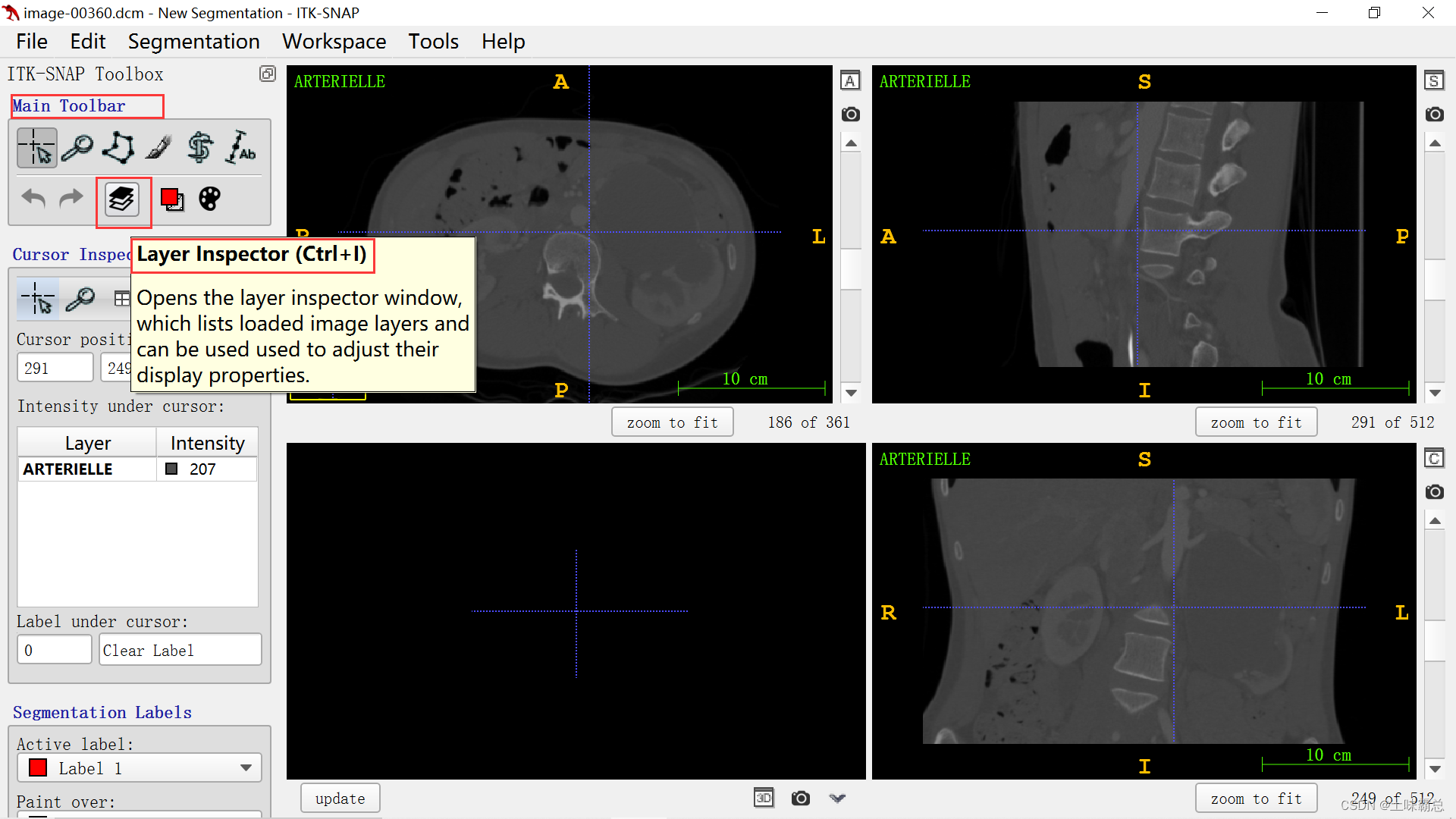Open the label editor red square icon

[x=172, y=200]
